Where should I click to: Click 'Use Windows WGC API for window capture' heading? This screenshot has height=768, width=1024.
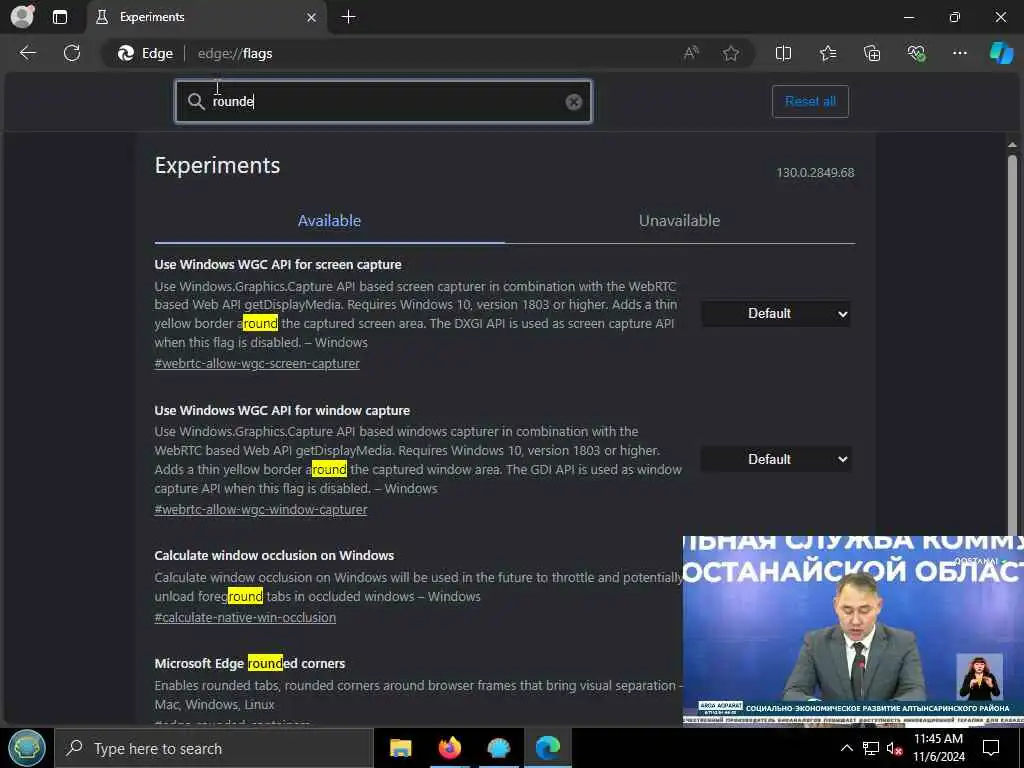(x=282, y=410)
